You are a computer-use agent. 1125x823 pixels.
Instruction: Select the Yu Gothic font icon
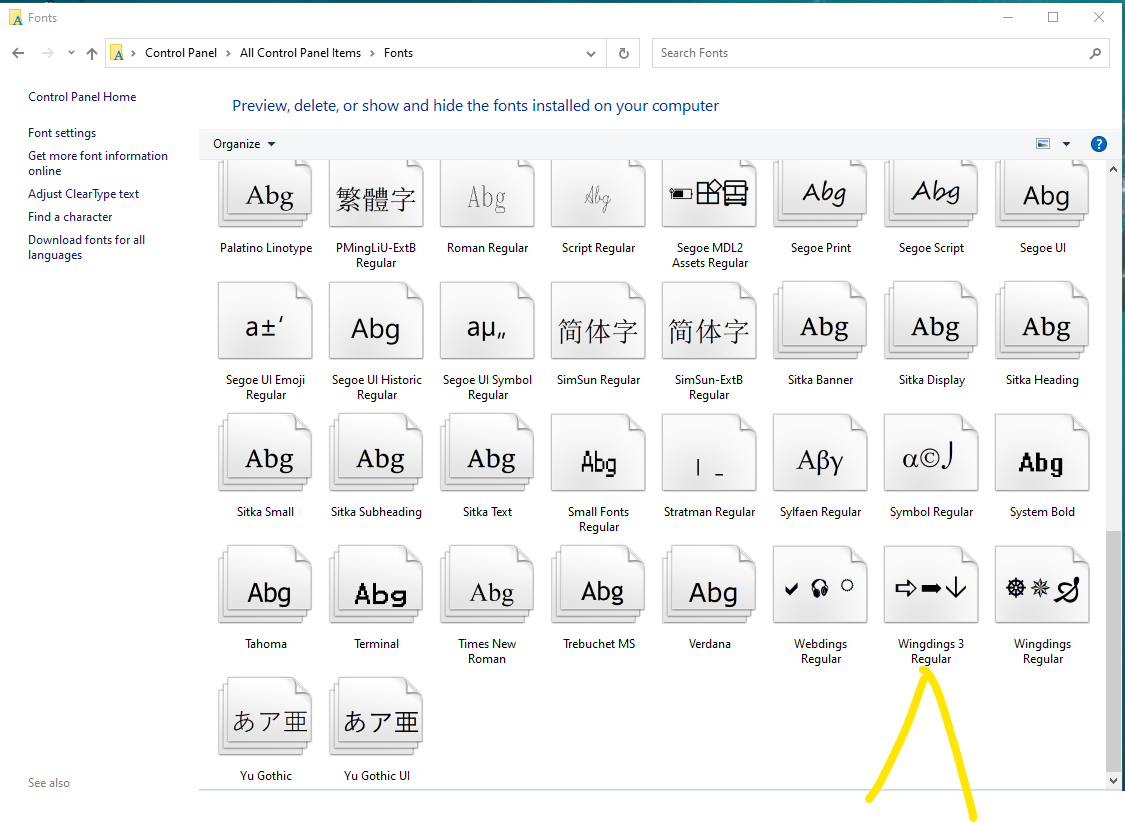[265, 717]
